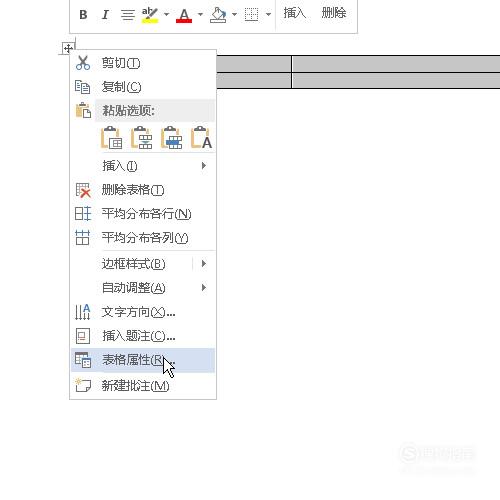The width and height of the screenshot is (500, 500).
Task: Choose 平均分布各列(Y)
Action: tap(143, 238)
